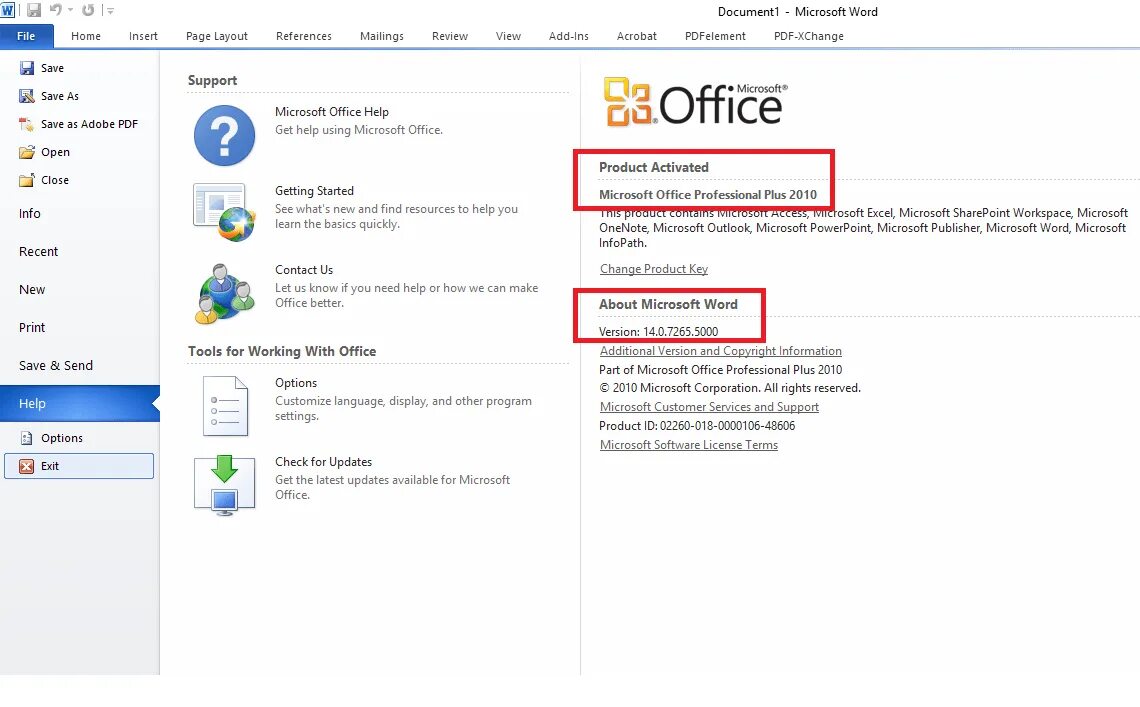Go to the Print section

tap(32, 327)
